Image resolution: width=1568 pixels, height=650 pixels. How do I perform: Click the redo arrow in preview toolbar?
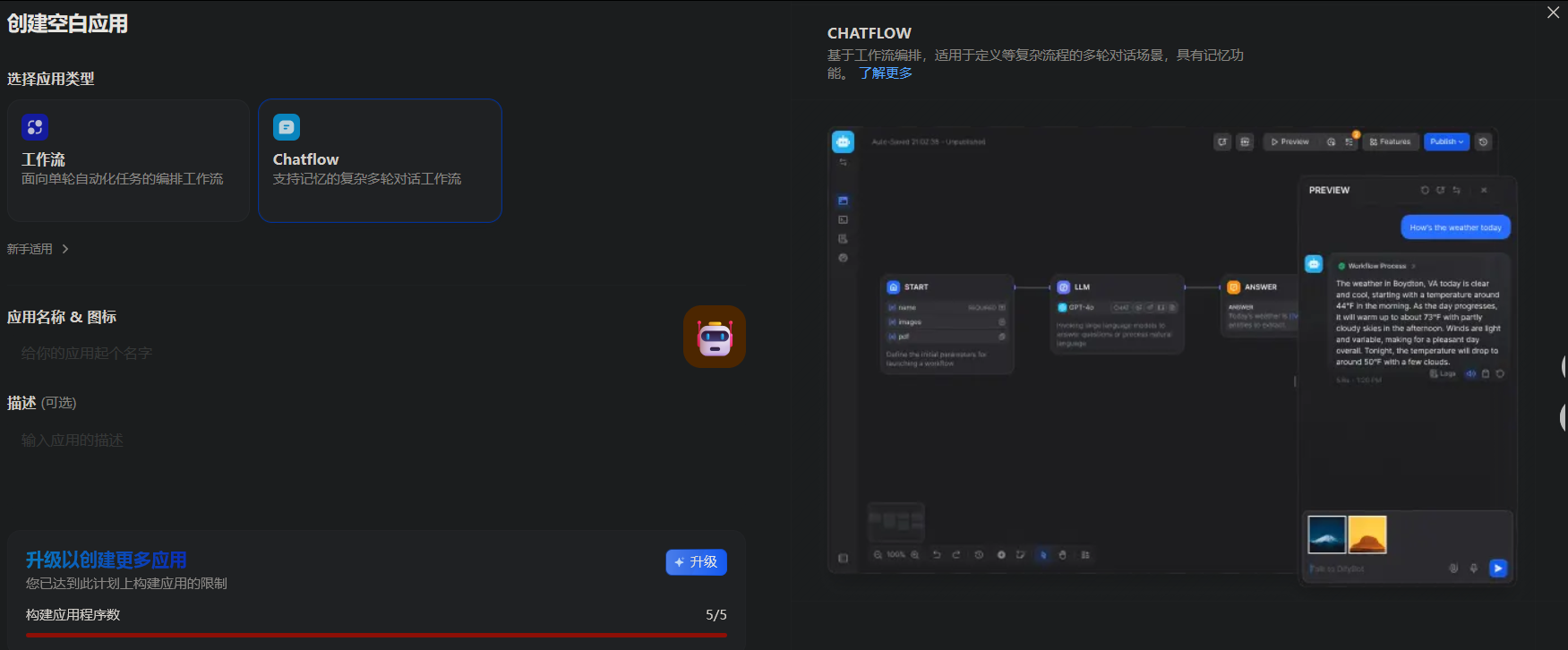(x=956, y=555)
